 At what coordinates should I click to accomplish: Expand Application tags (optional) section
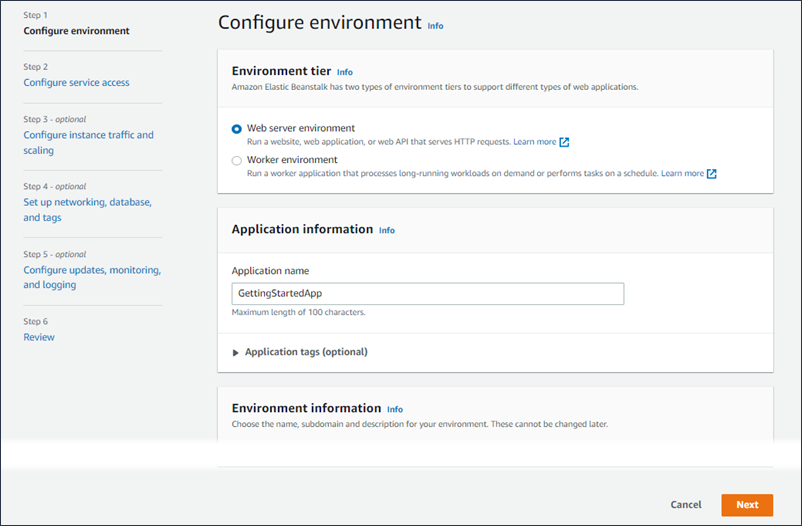pos(237,352)
